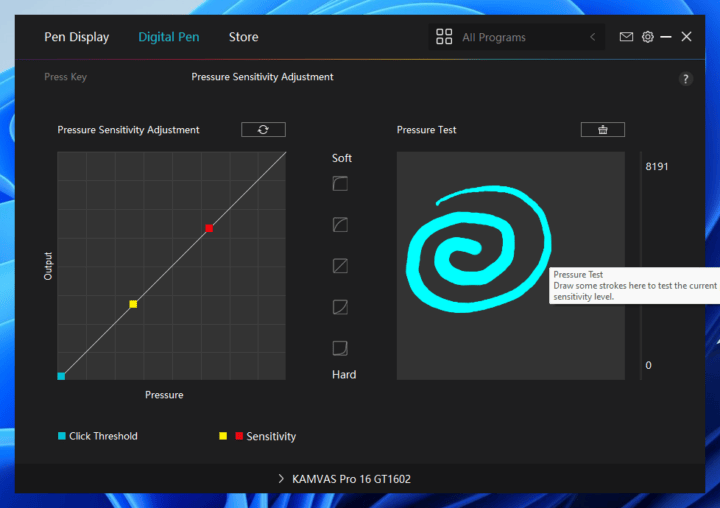Click the yellow sensitivity curve point
Image resolution: width=720 pixels, height=508 pixels.
pyautogui.click(x=133, y=304)
